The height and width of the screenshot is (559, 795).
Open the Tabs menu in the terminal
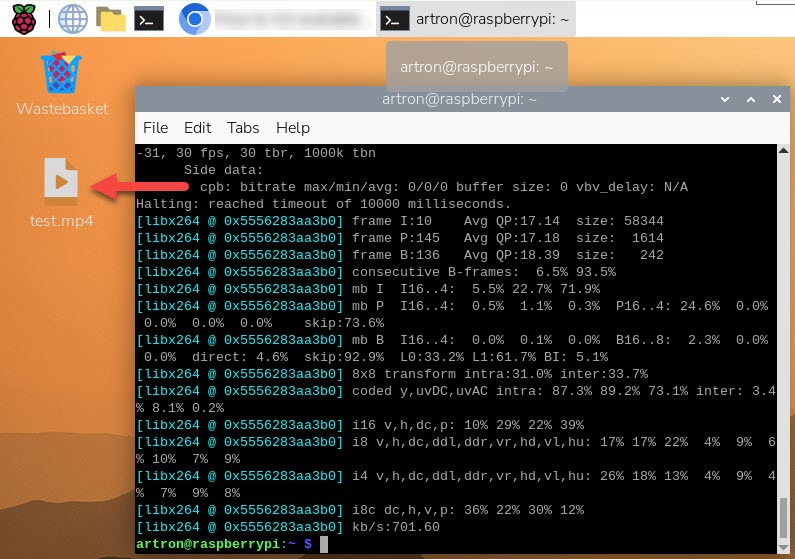(x=243, y=128)
